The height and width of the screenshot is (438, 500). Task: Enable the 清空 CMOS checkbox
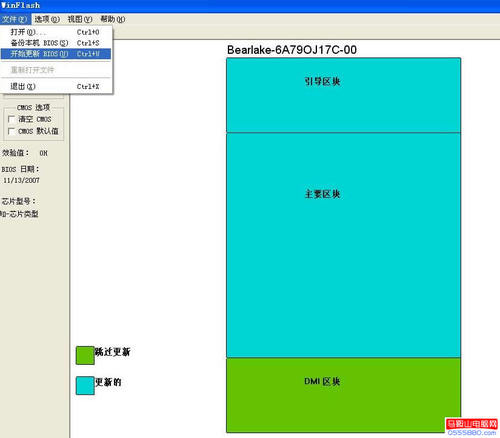point(11,119)
